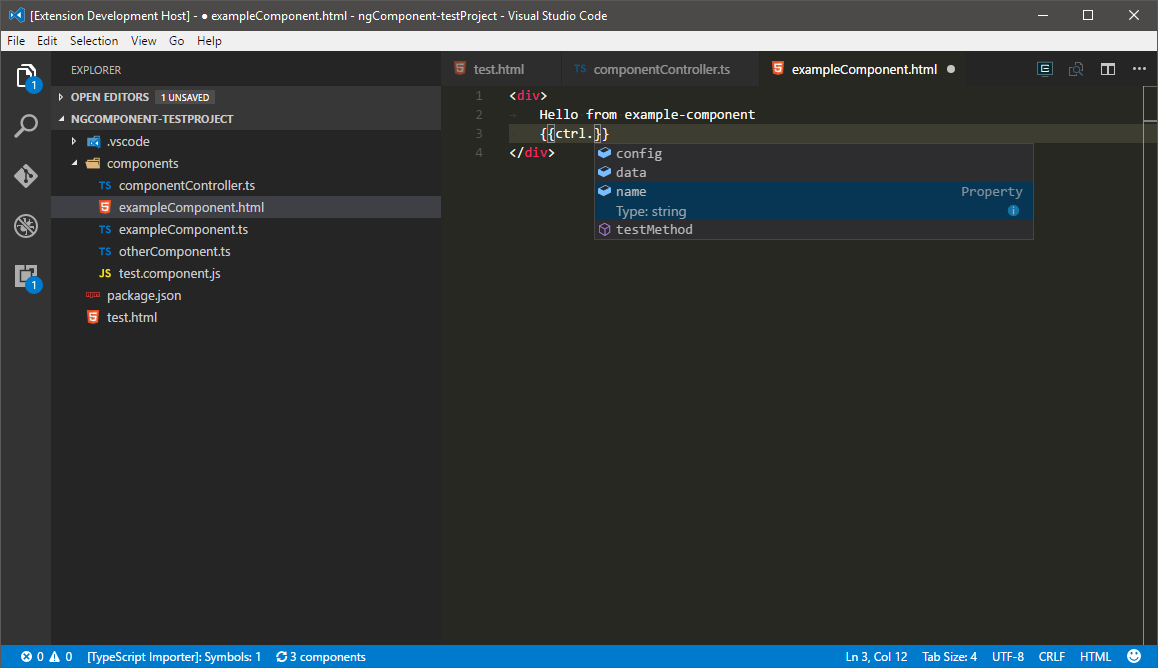Click the Open Preview editor icon

1044,69
